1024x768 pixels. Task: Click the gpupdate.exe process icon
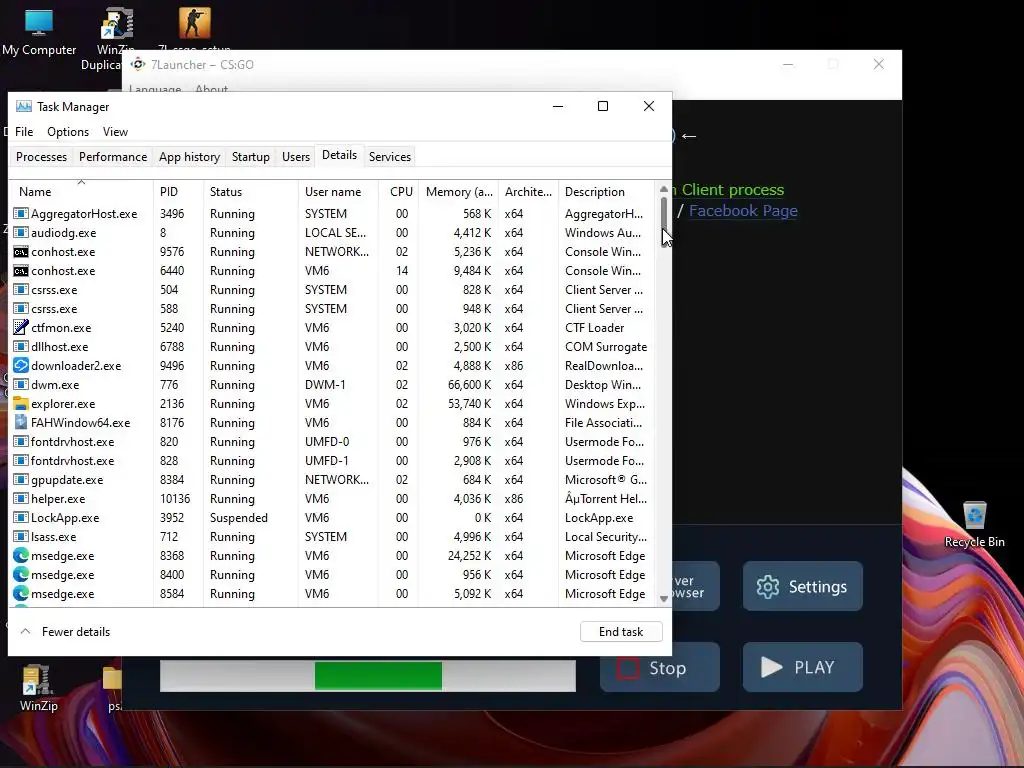coord(21,479)
